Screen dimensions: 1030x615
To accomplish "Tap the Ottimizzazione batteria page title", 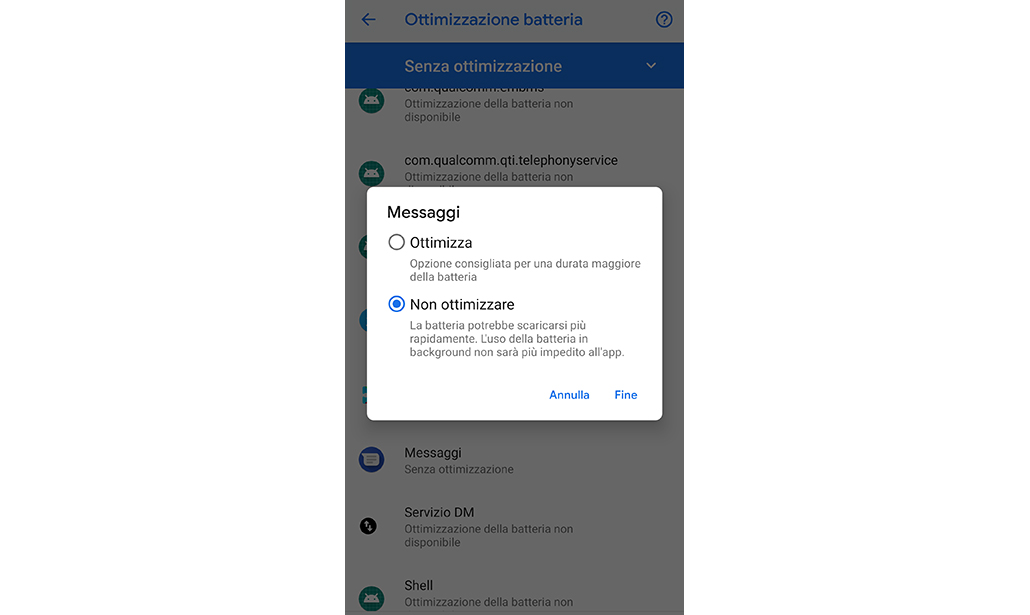I will 493,20.
